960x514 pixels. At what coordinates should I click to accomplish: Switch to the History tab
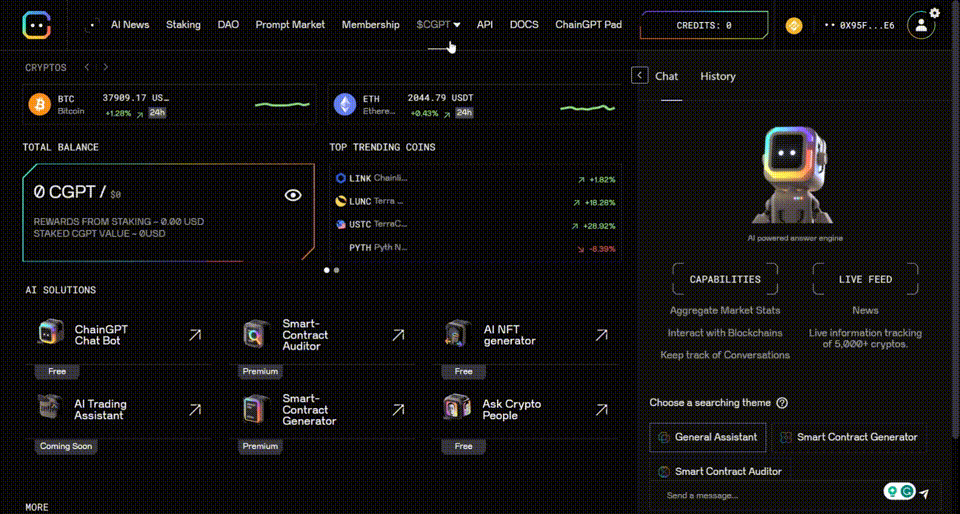(717, 76)
